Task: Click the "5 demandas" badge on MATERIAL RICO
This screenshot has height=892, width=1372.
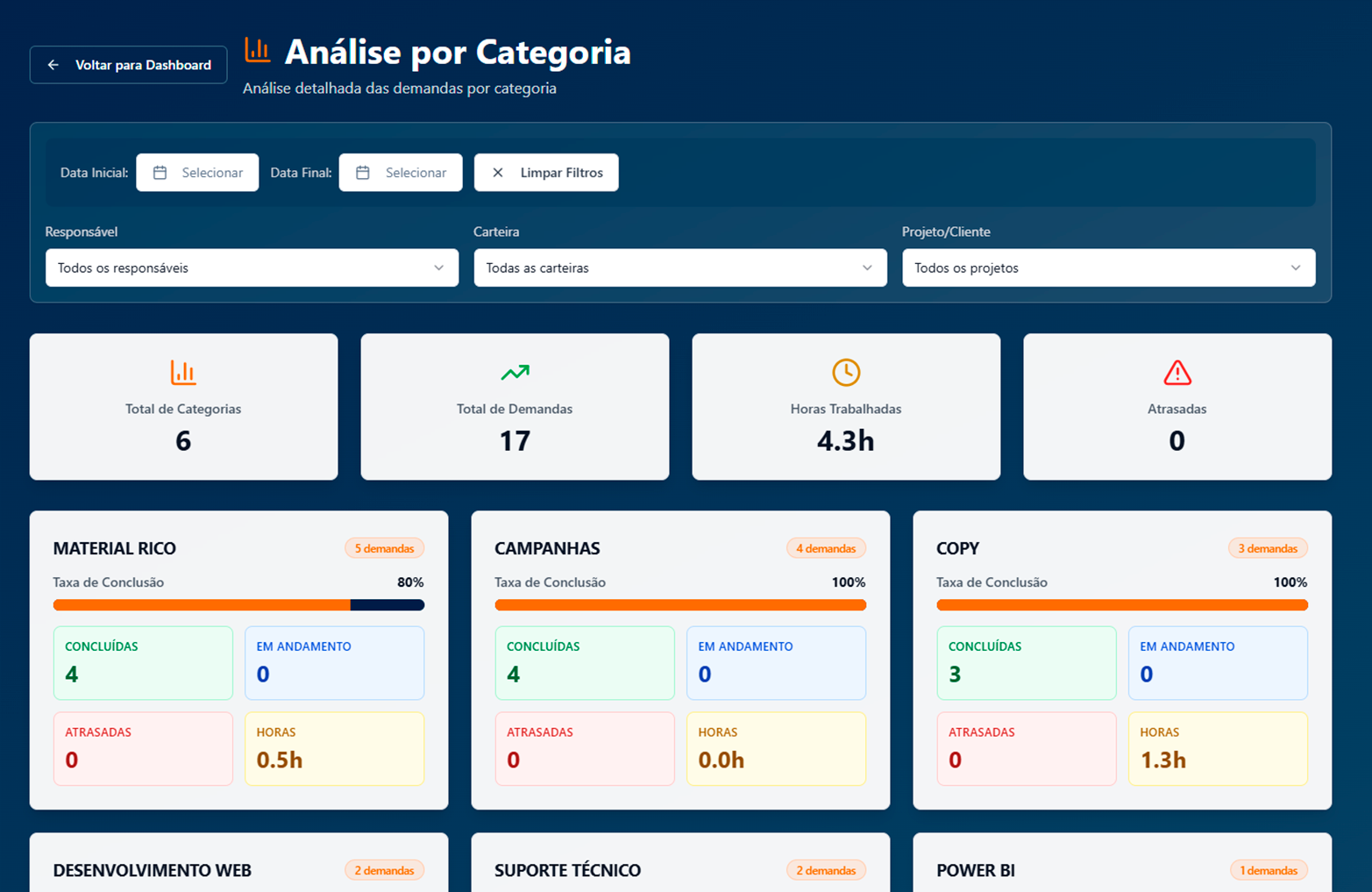Action: pyautogui.click(x=384, y=548)
